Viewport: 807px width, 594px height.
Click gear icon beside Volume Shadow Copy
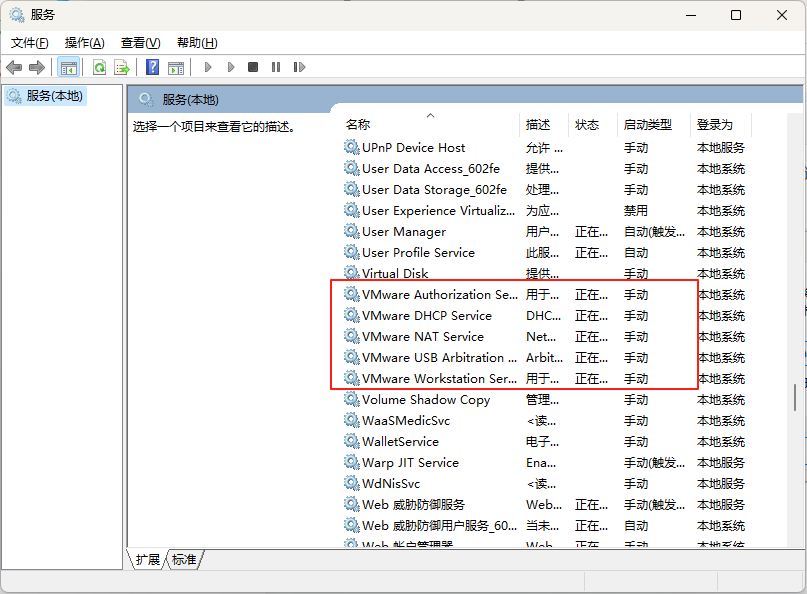tap(352, 399)
